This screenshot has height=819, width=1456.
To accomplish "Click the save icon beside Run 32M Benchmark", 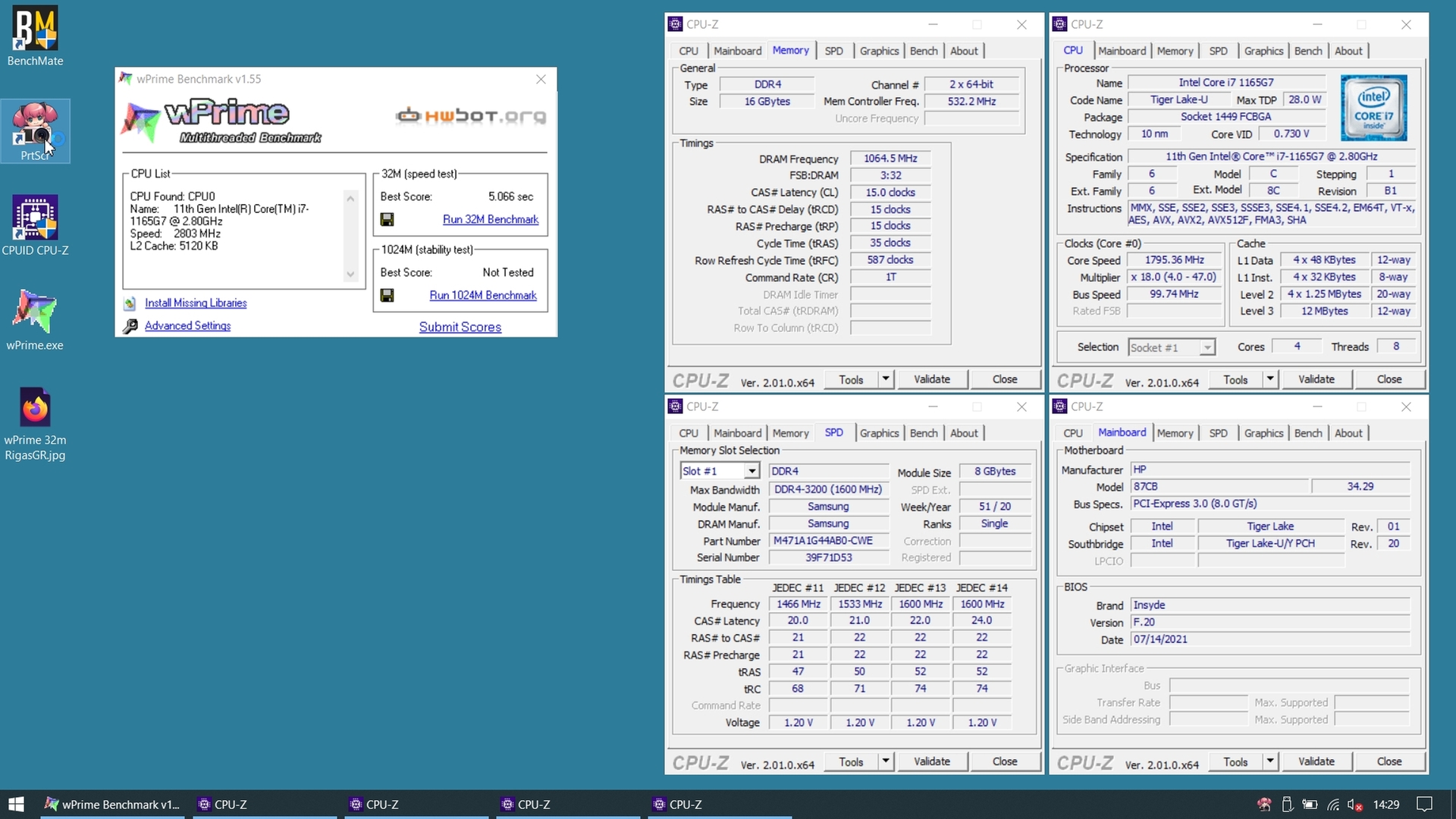I will [x=387, y=219].
